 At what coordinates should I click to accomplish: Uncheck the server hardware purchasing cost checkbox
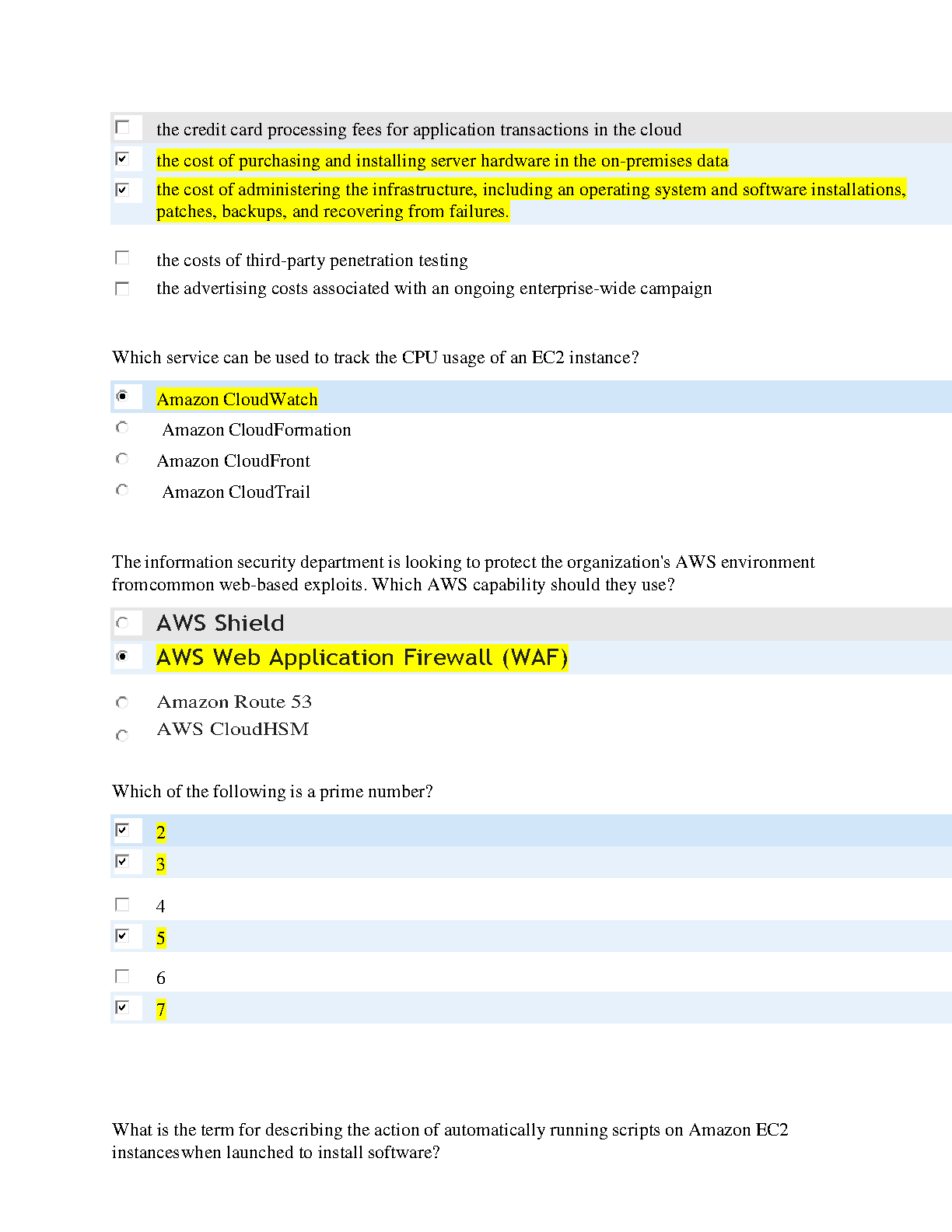(x=122, y=159)
